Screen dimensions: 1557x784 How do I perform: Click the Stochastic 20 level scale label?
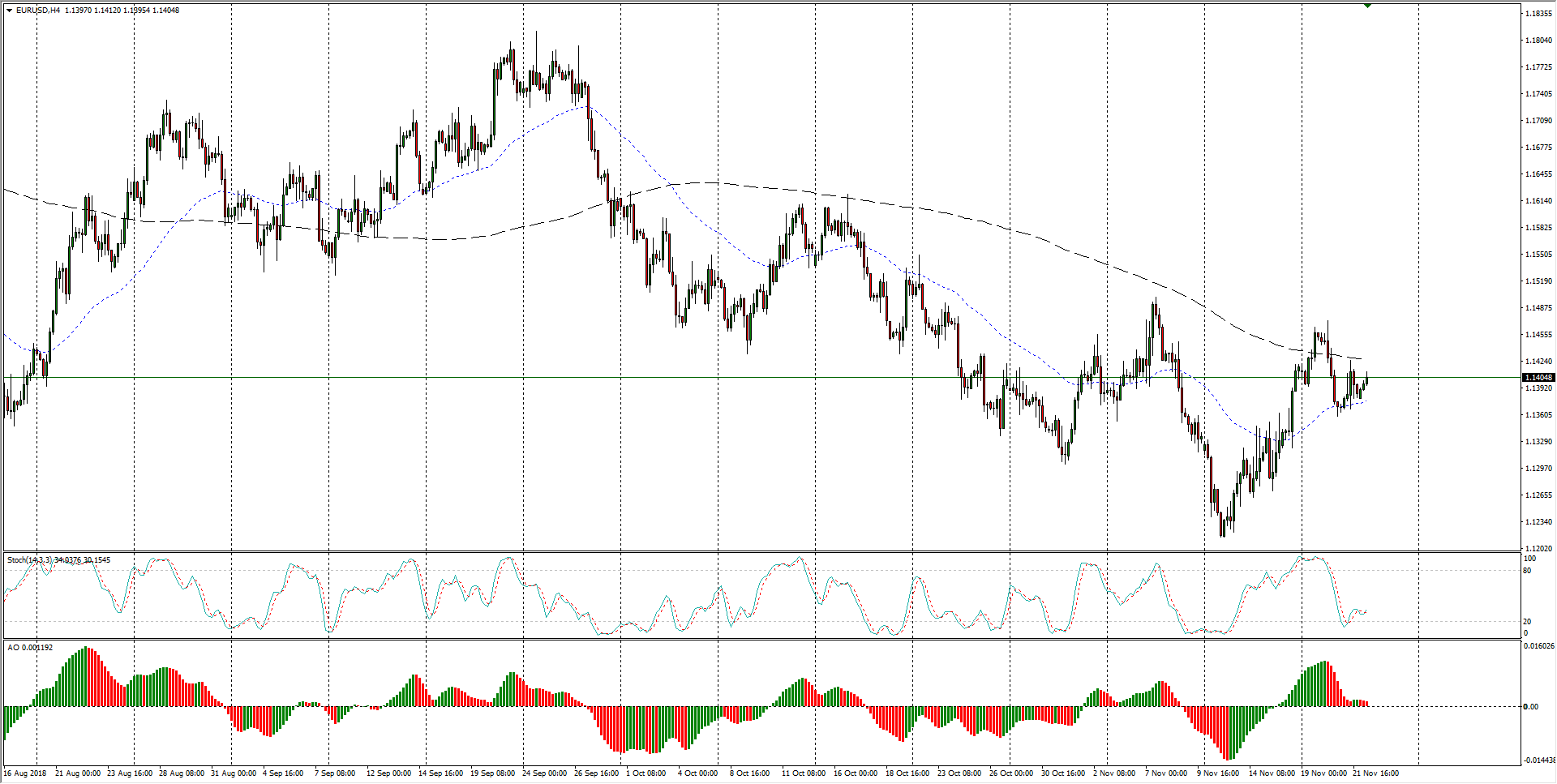point(1527,622)
